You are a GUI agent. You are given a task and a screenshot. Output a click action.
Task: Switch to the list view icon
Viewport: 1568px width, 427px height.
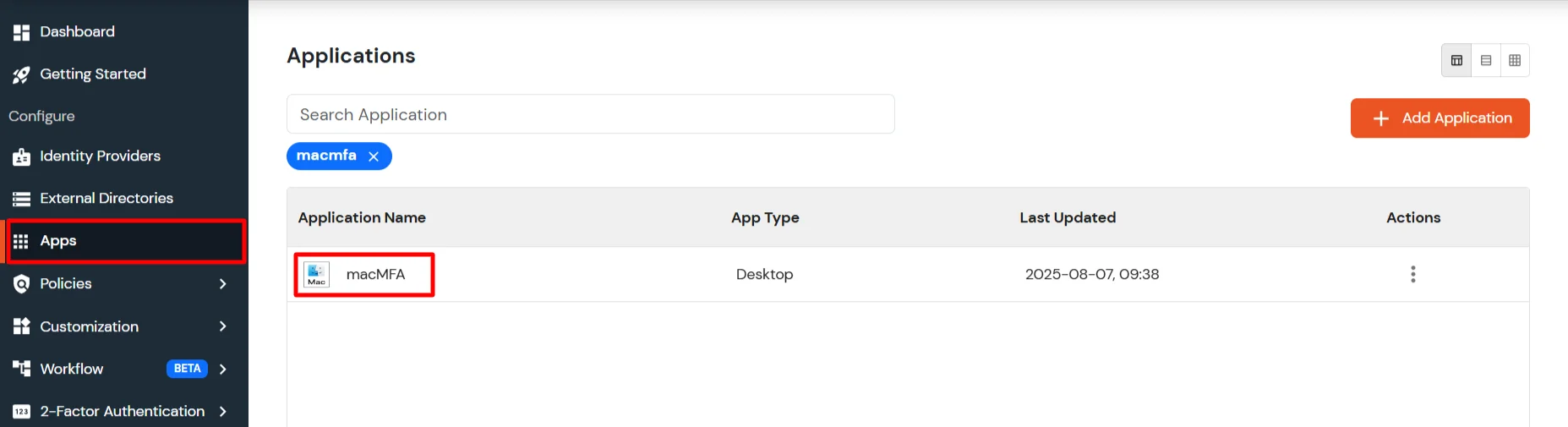[x=1486, y=61]
